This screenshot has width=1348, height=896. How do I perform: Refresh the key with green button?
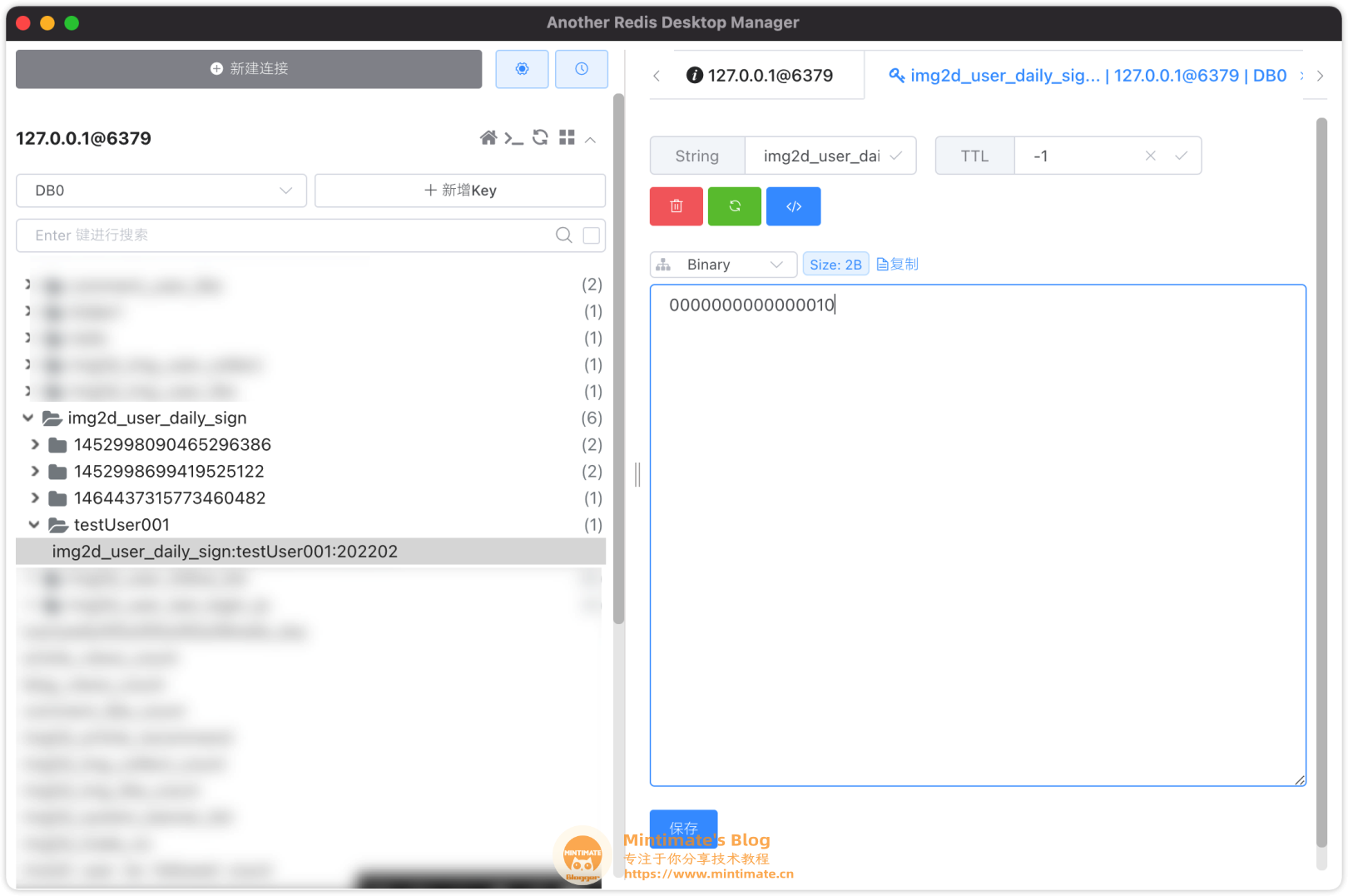click(735, 206)
